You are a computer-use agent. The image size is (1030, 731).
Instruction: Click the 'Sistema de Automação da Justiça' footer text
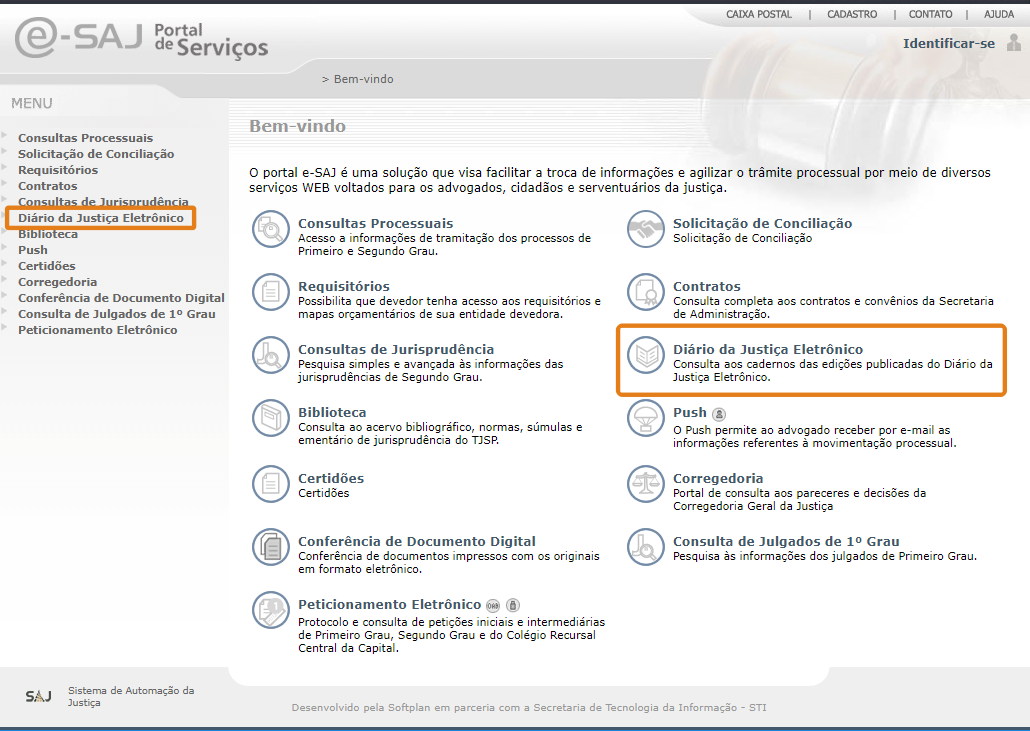(x=131, y=696)
